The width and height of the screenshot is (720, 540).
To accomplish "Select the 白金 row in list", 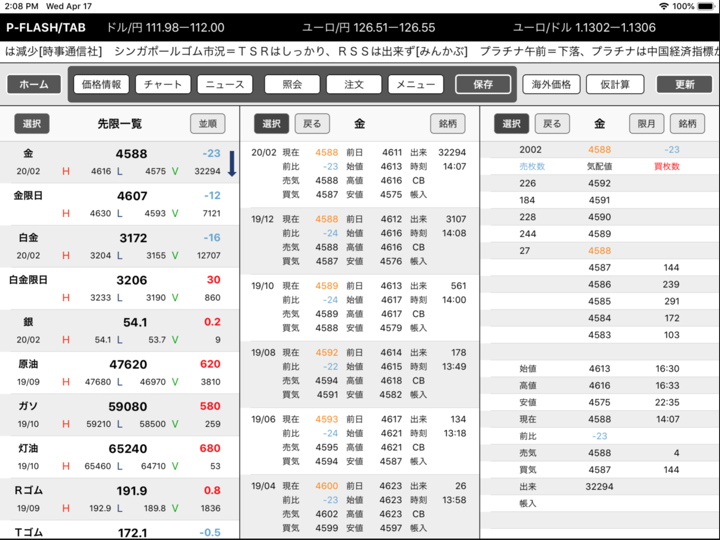I will [120, 246].
